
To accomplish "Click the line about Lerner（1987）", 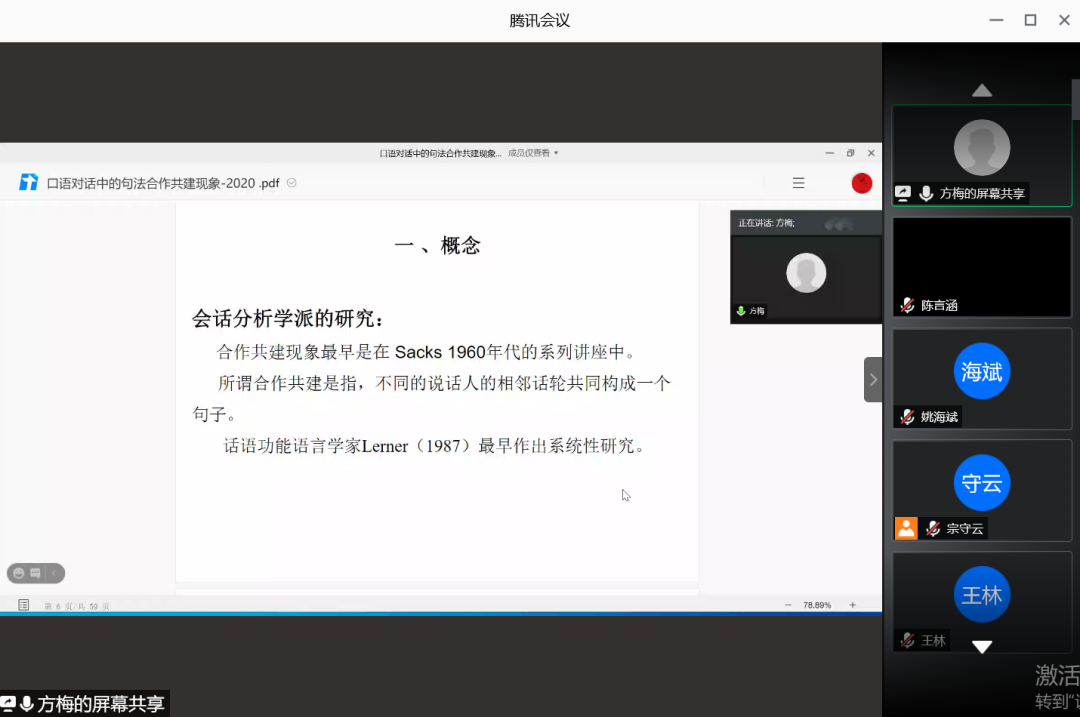I will pyautogui.click(x=434, y=446).
